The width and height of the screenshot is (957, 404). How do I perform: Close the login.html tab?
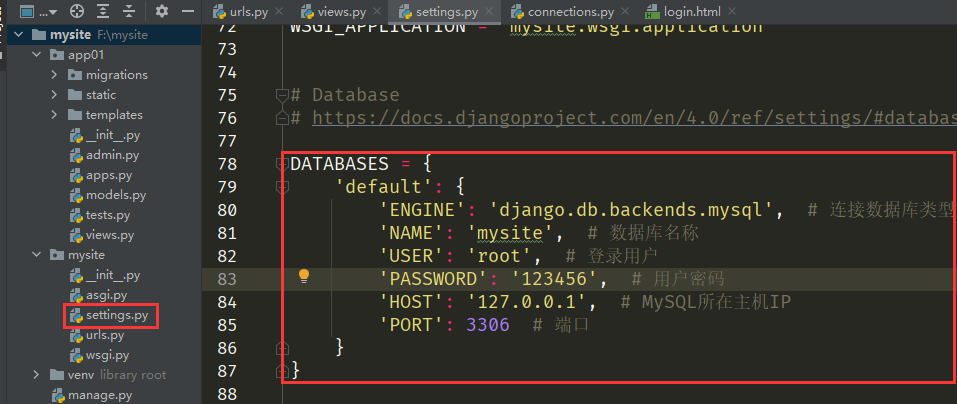(x=733, y=12)
